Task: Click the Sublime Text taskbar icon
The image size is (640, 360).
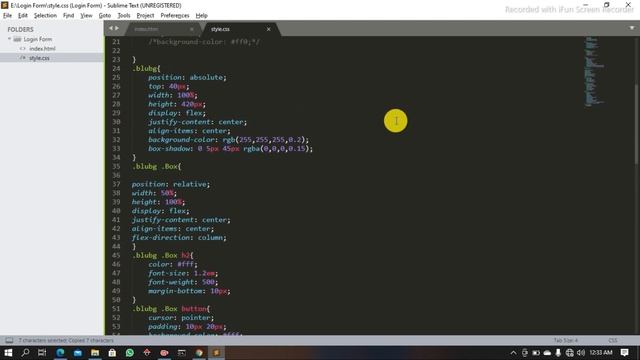Action: click(x=216, y=353)
